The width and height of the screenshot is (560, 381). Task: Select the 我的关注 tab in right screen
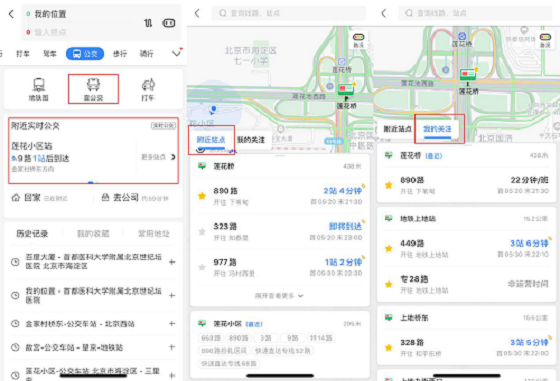click(x=438, y=129)
